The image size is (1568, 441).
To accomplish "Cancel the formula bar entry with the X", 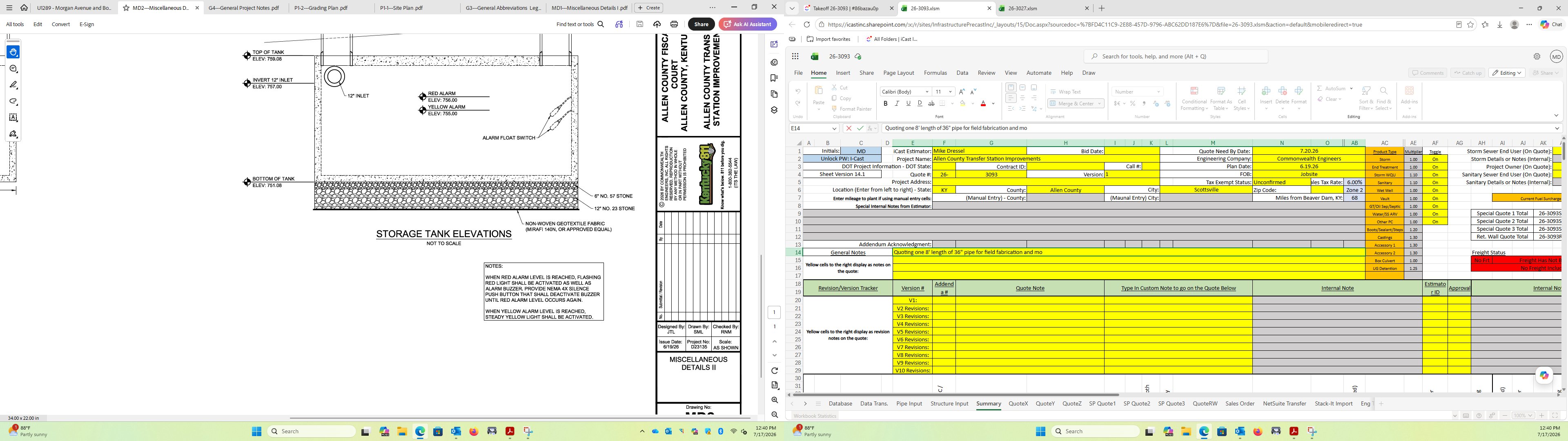I will pyautogui.click(x=849, y=129).
